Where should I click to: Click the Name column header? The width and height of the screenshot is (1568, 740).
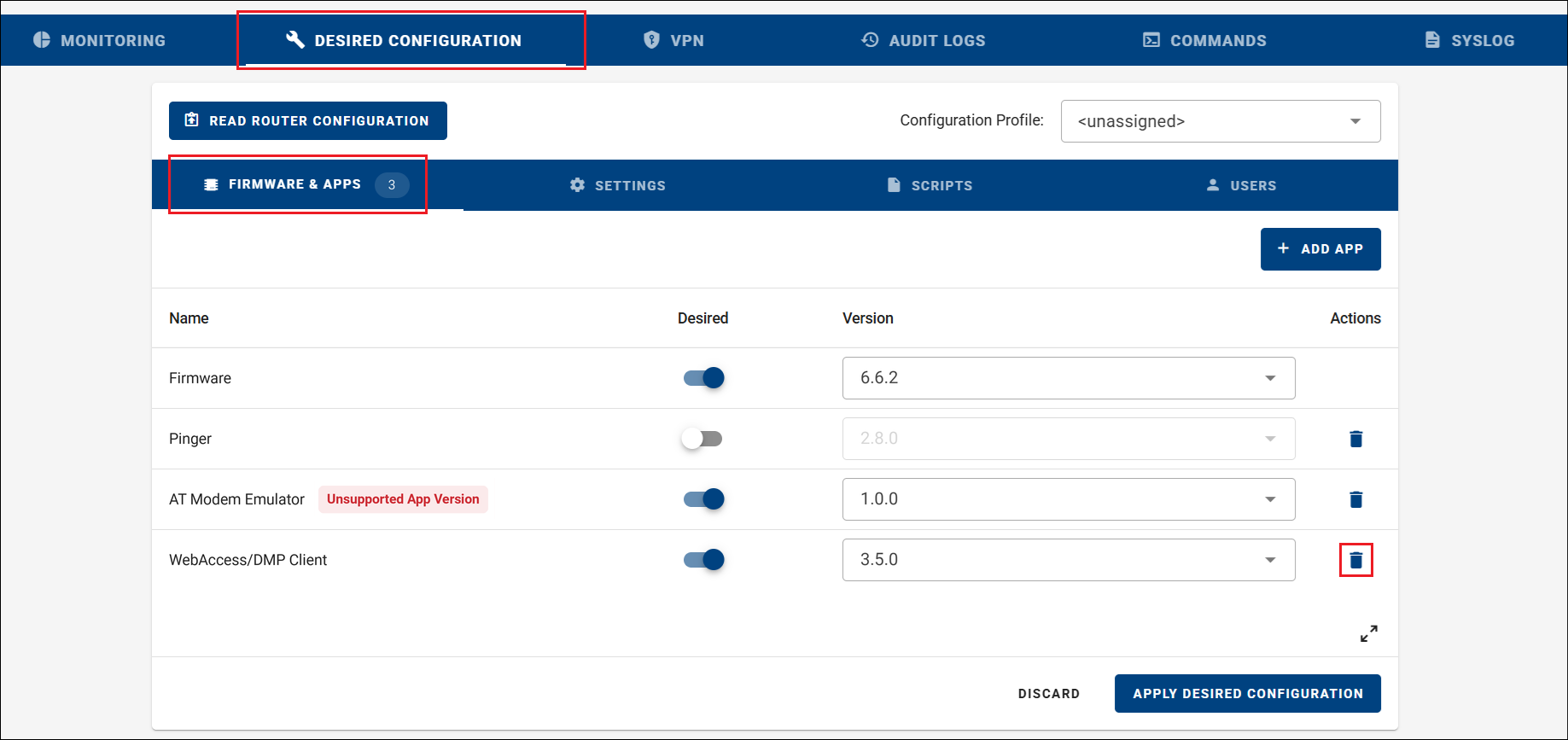pos(189,318)
